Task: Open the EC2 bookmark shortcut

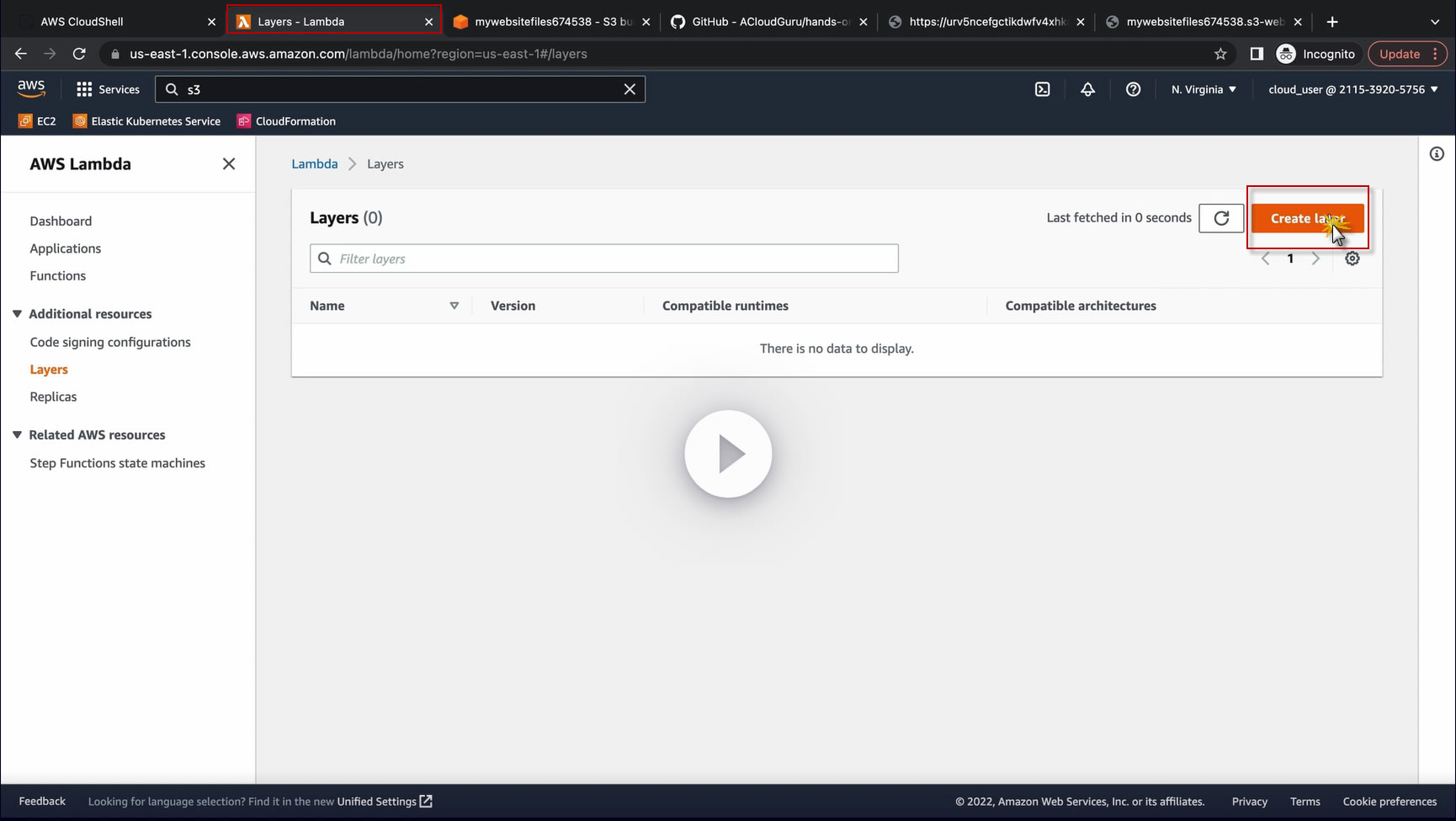Action: pyautogui.click(x=38, y=121)
